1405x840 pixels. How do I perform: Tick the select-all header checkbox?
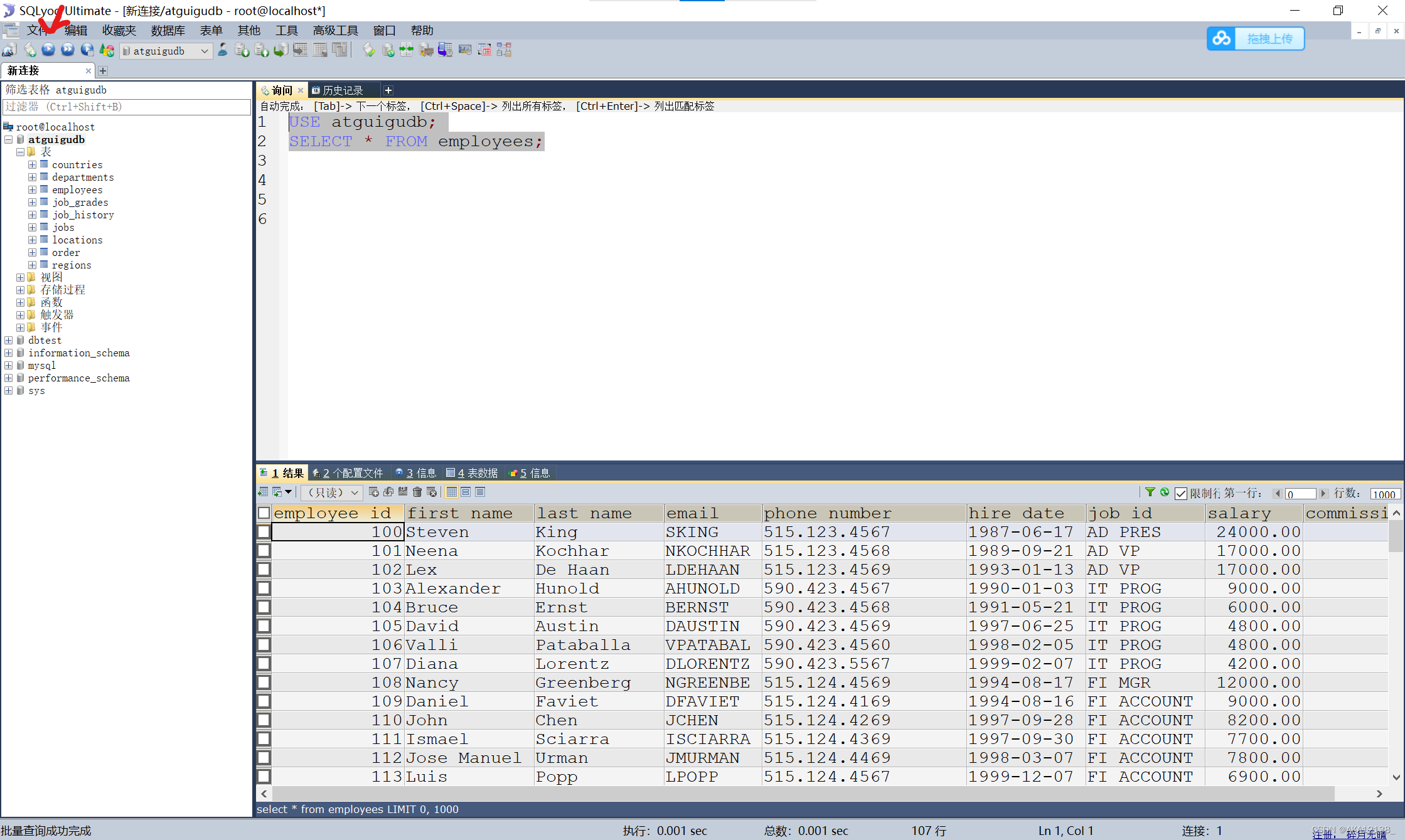coord(264,513)
